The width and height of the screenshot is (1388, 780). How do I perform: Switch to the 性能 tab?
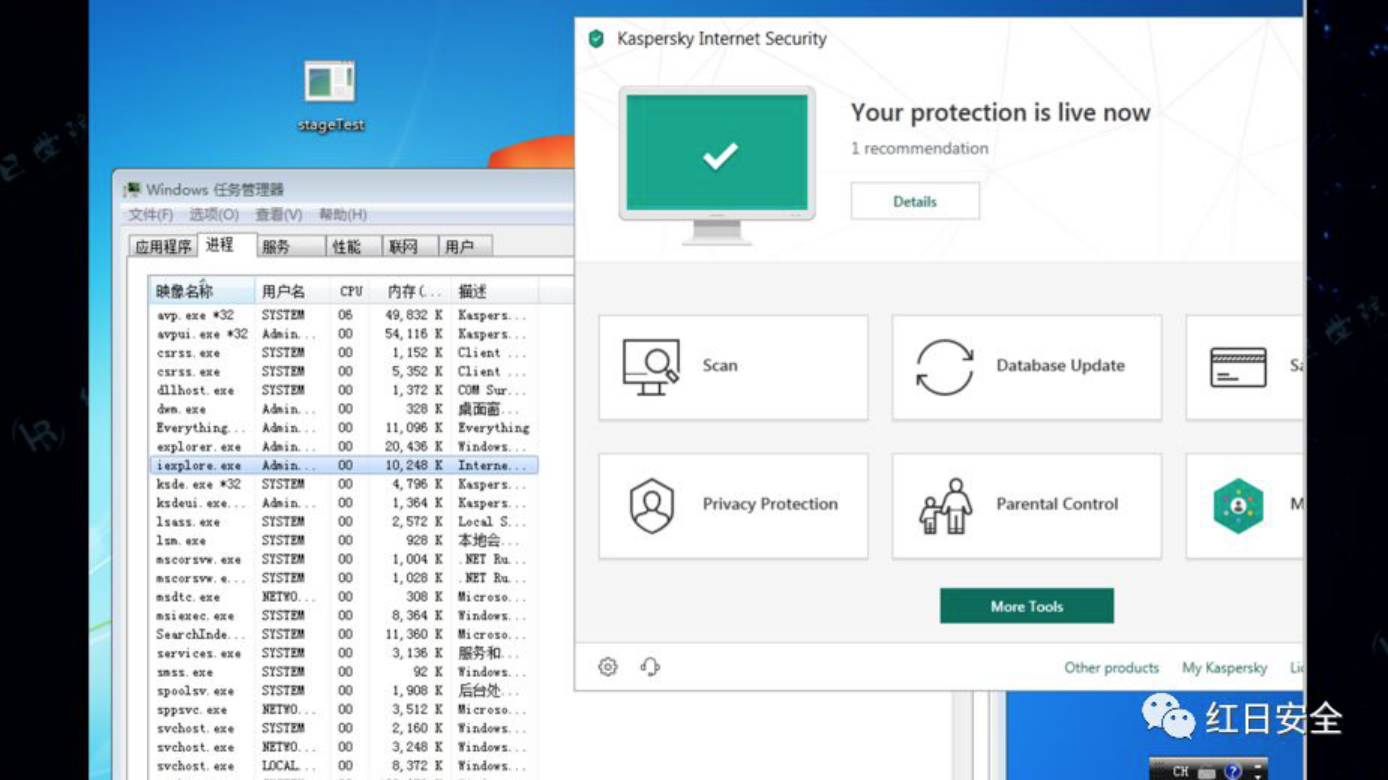[x=354, y=247]
